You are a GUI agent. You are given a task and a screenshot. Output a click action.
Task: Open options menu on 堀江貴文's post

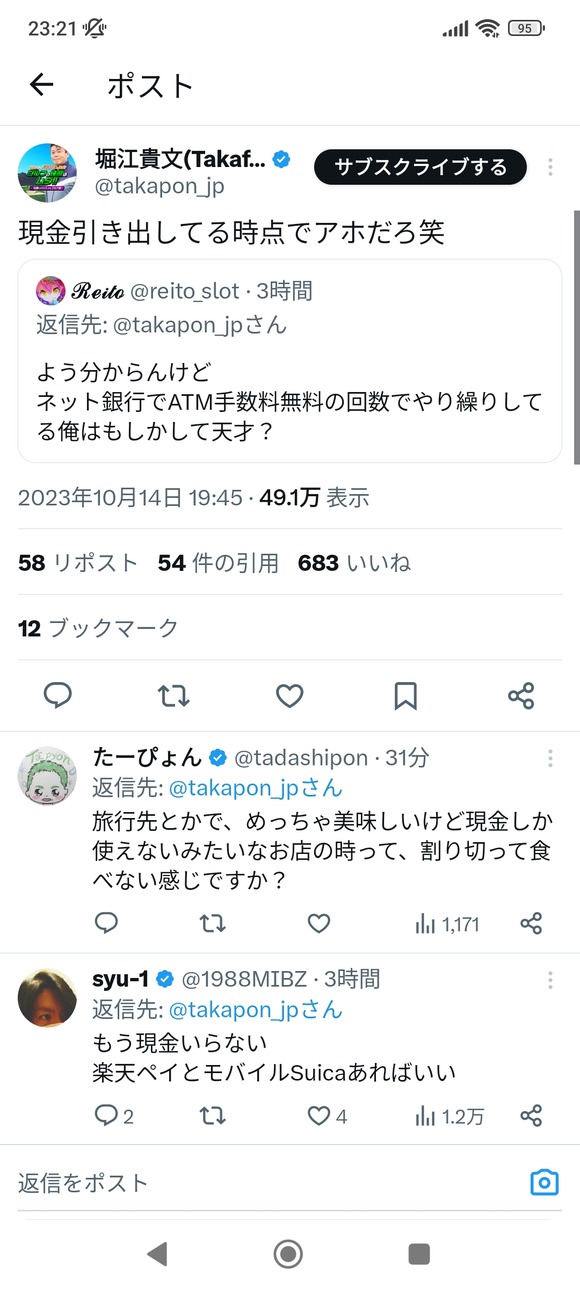[550, 167]
